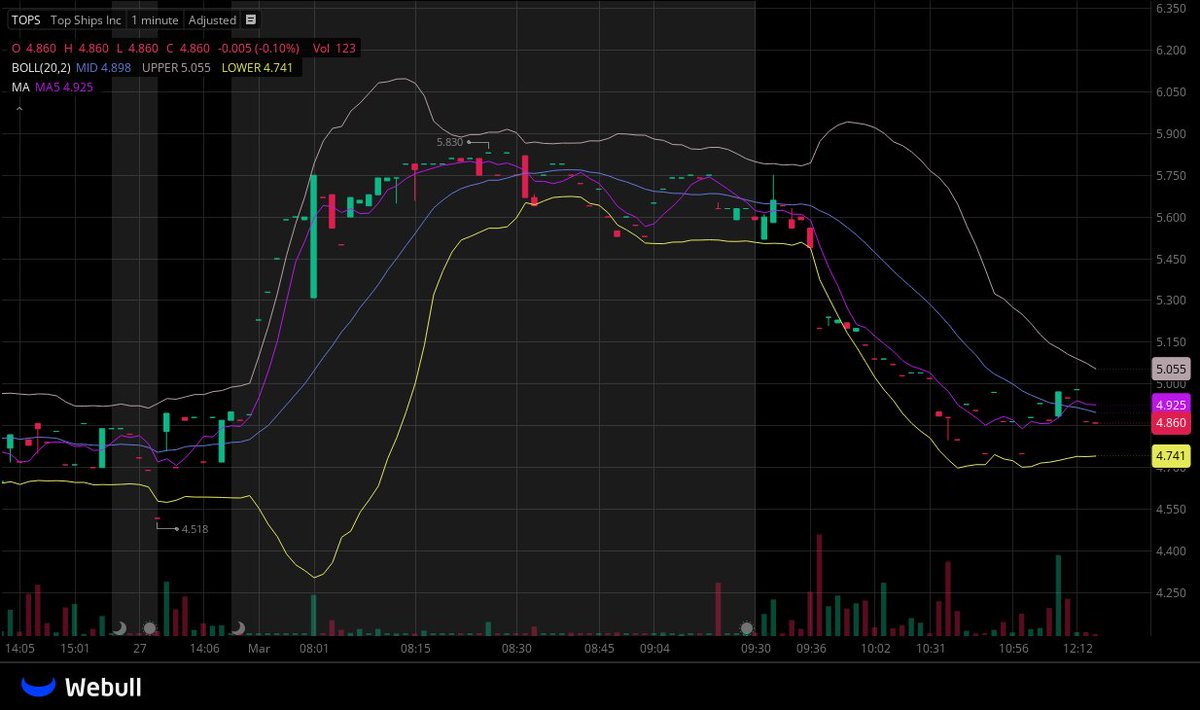This screenshot has width=1200, height=710.
Task: Click the 10:02 time axis label
Action: [x=876, y=648]
